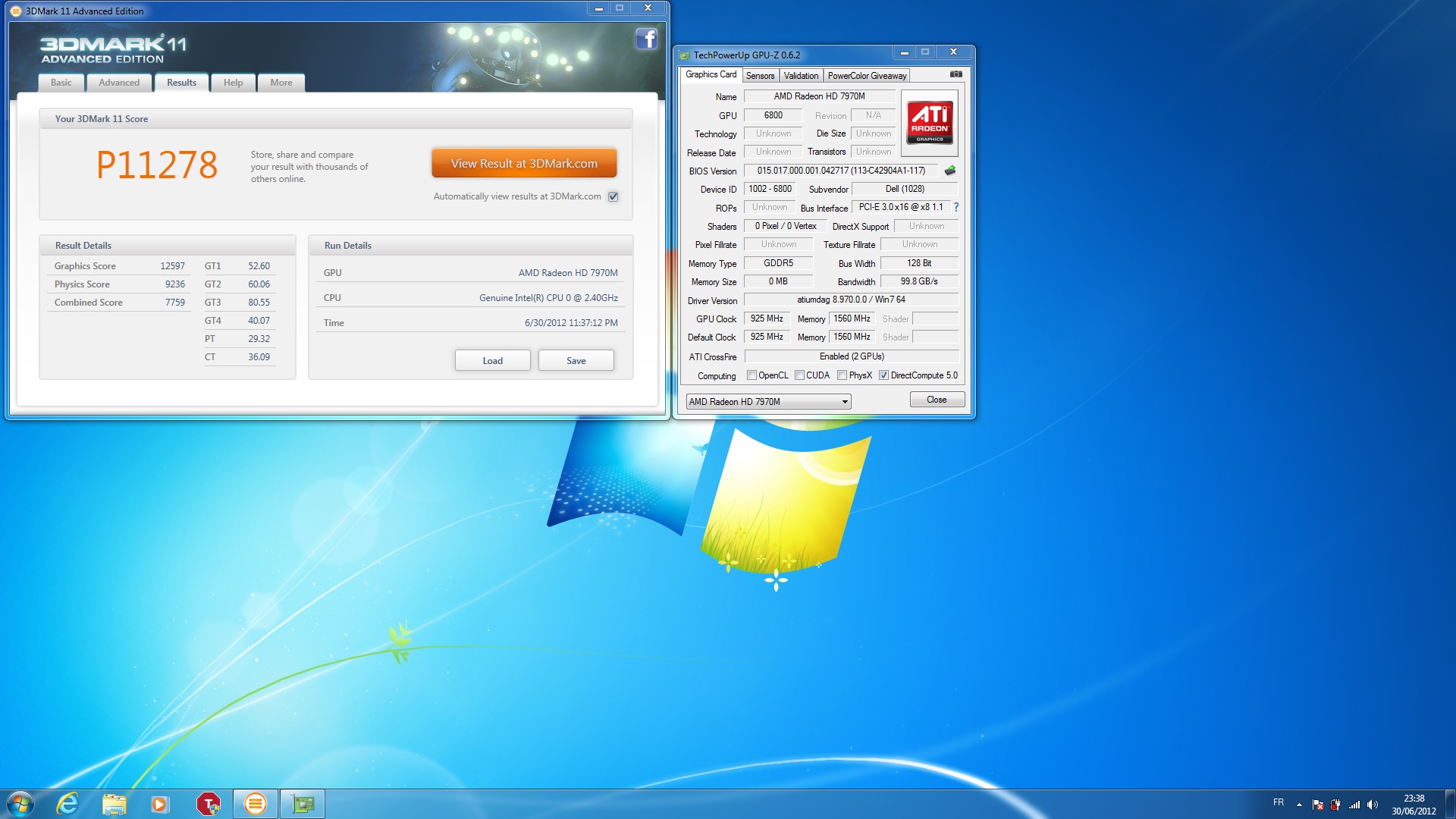This screenshot has width=1456, height=819.
Task: Click the 3DMark title bar icon
Action: tap(16, 11)
